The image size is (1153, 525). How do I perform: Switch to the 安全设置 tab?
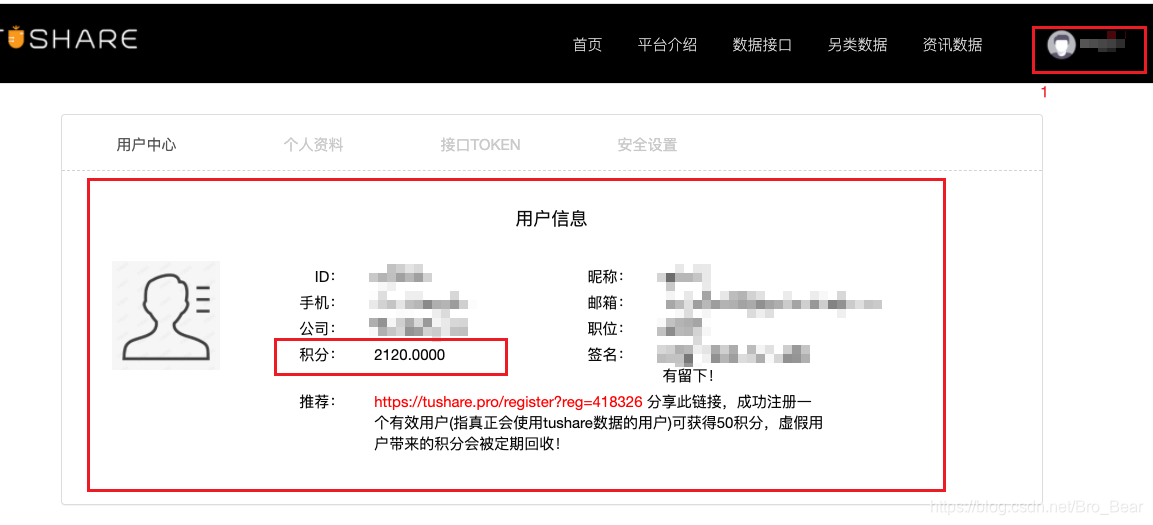click(647, 145)
